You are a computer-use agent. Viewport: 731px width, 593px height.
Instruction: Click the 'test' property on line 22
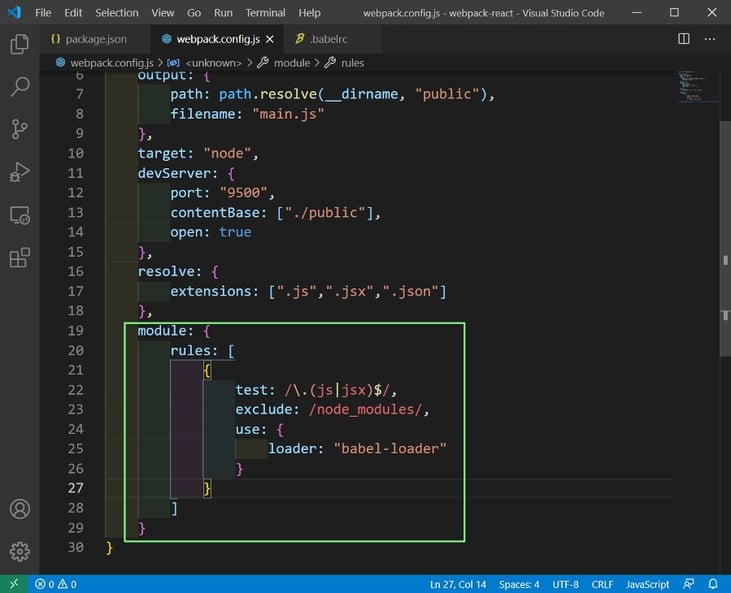[x=252, y=390]
